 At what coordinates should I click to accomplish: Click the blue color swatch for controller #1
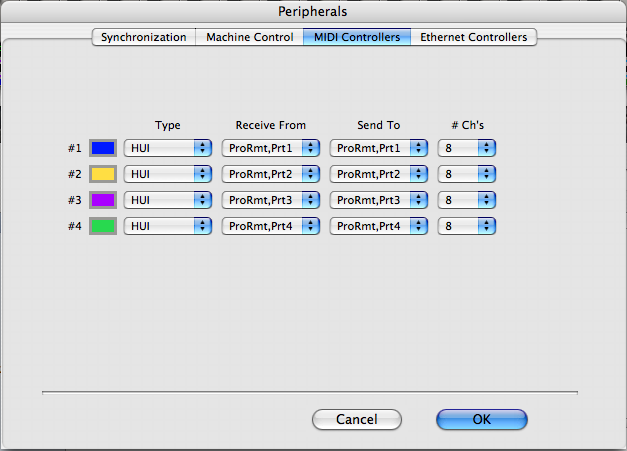103,148
